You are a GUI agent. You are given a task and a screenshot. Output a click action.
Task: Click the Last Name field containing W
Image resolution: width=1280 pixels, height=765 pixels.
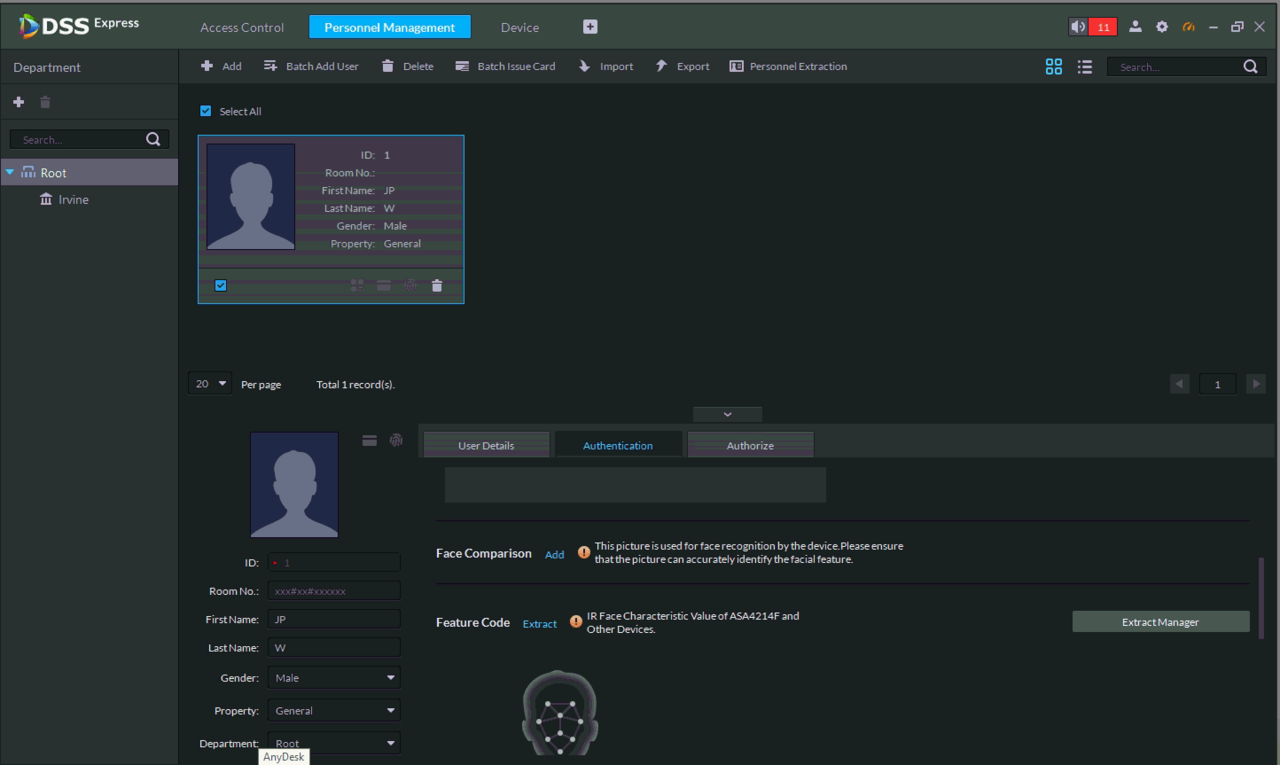click(334, 647)
